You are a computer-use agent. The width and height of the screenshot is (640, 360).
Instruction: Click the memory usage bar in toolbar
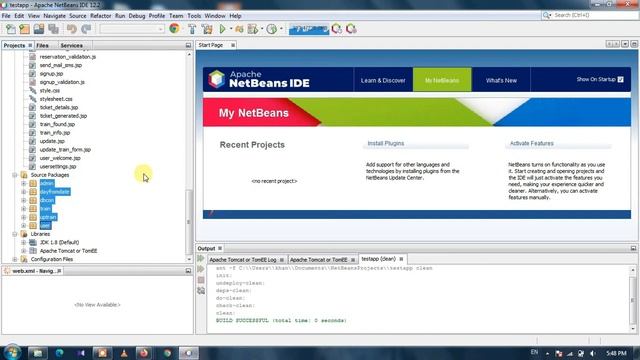click(x=309, y=29)
